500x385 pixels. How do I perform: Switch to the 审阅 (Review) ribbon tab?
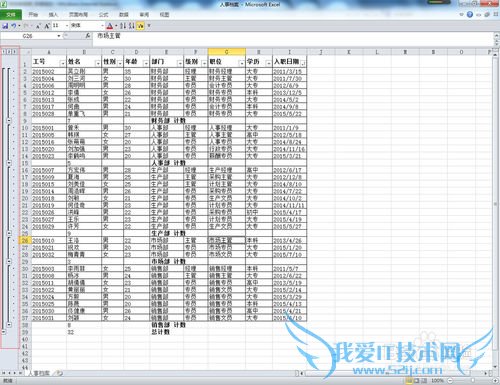144,15
